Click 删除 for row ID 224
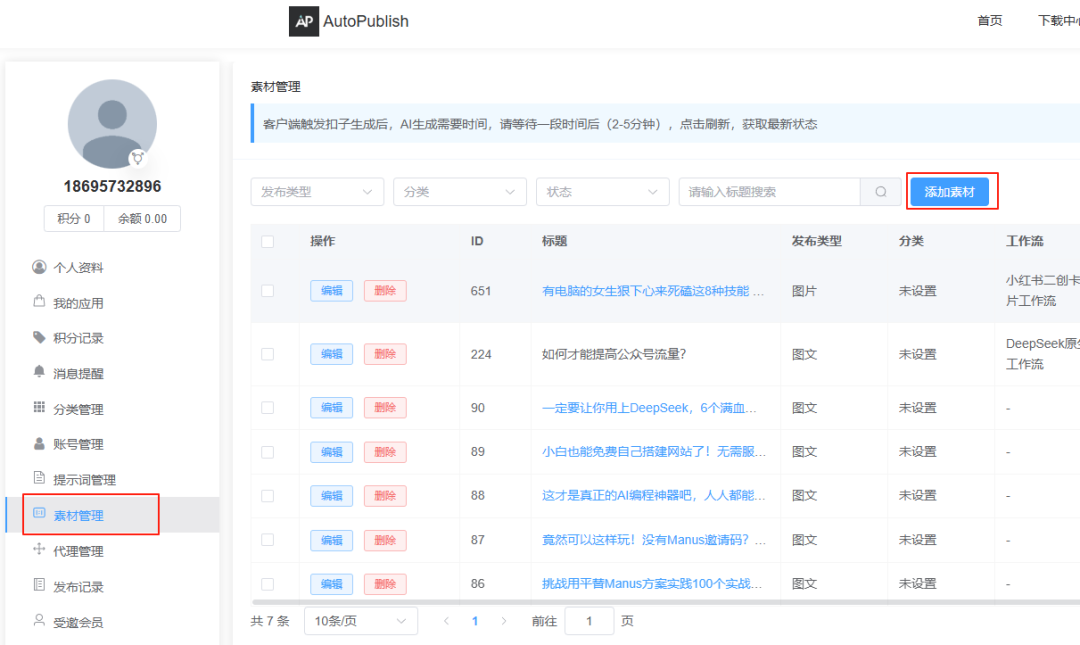The width and height of the screenshot is (1080, 645). (385, 354)
